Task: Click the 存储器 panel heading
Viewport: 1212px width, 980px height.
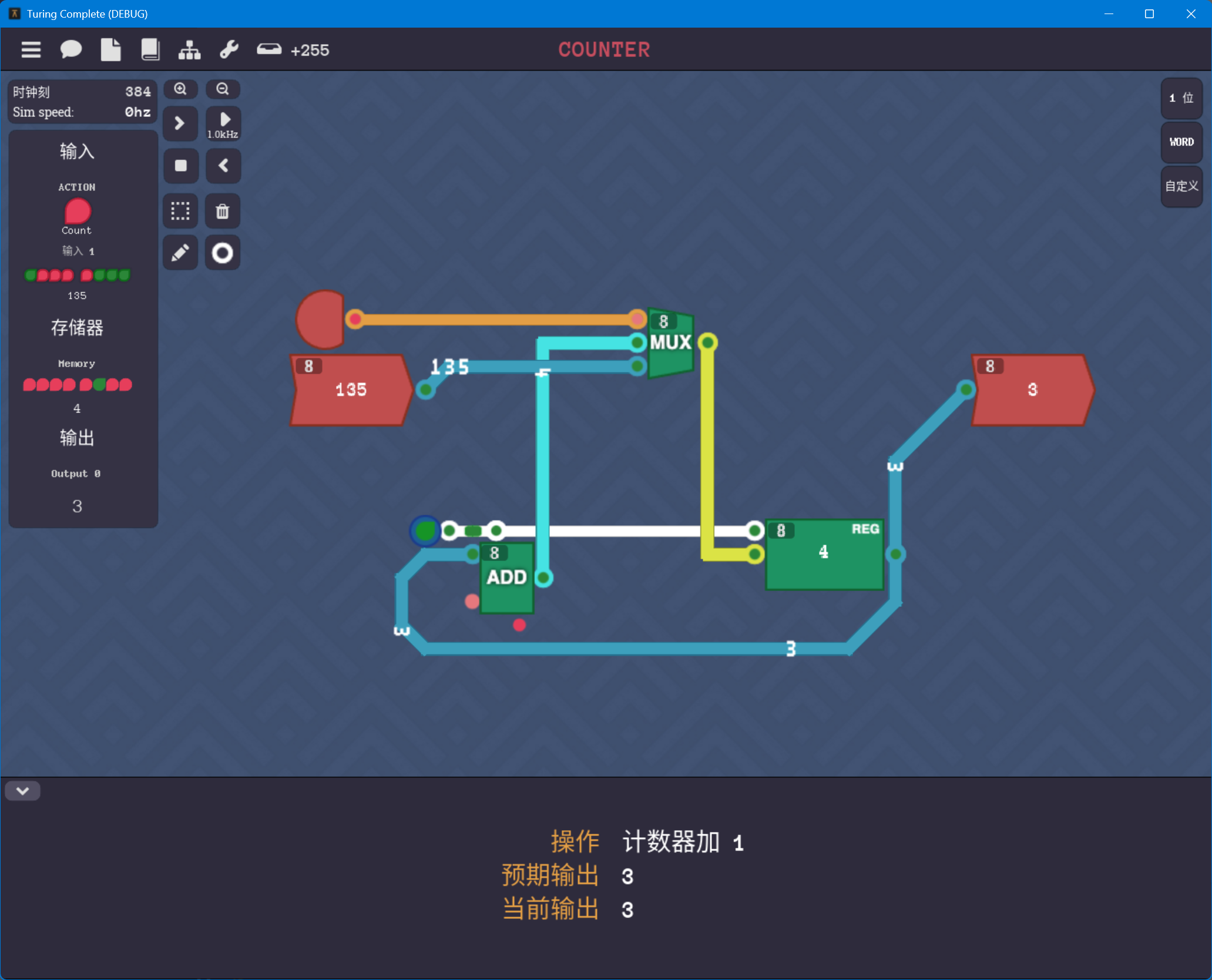Action: pos(77,327)
